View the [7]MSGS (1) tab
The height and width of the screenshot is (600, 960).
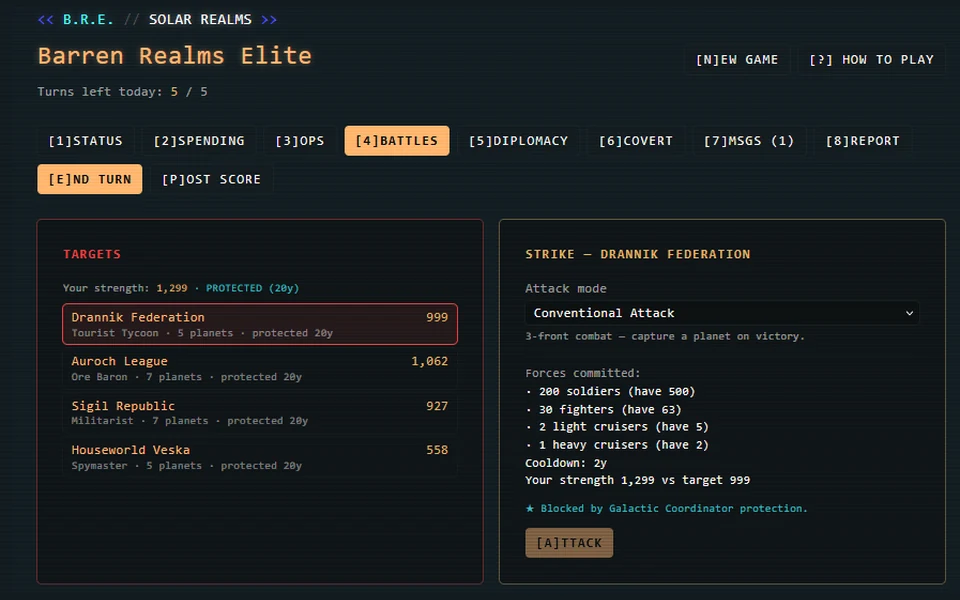749,141
